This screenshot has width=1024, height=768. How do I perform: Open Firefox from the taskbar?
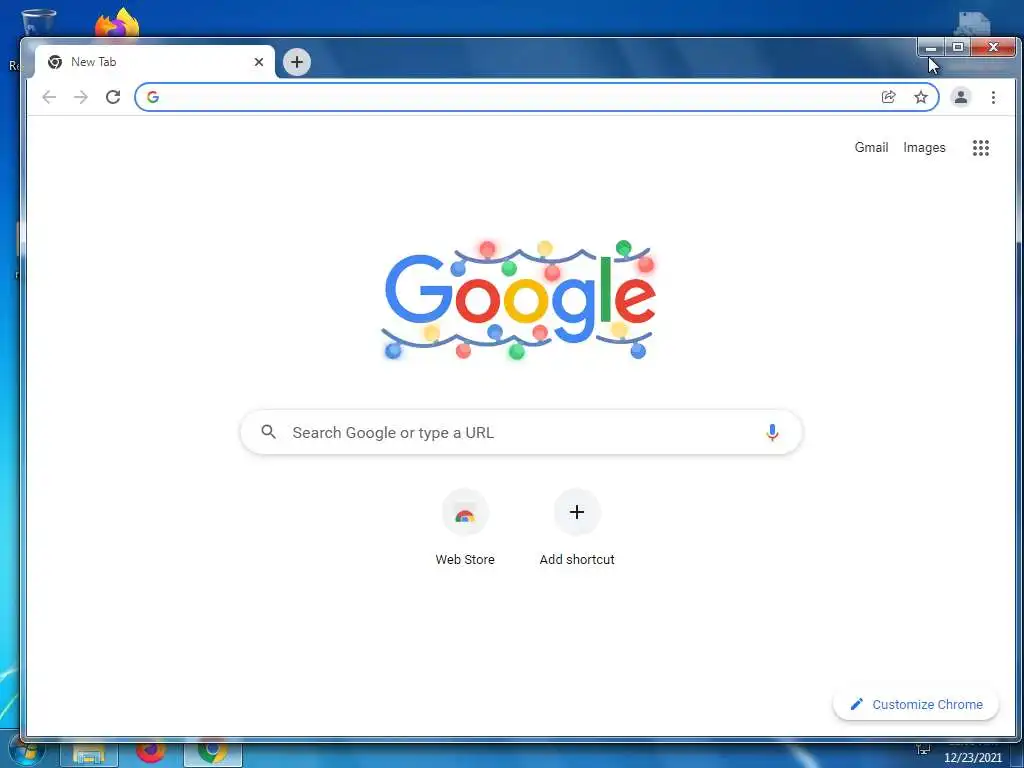150,753
